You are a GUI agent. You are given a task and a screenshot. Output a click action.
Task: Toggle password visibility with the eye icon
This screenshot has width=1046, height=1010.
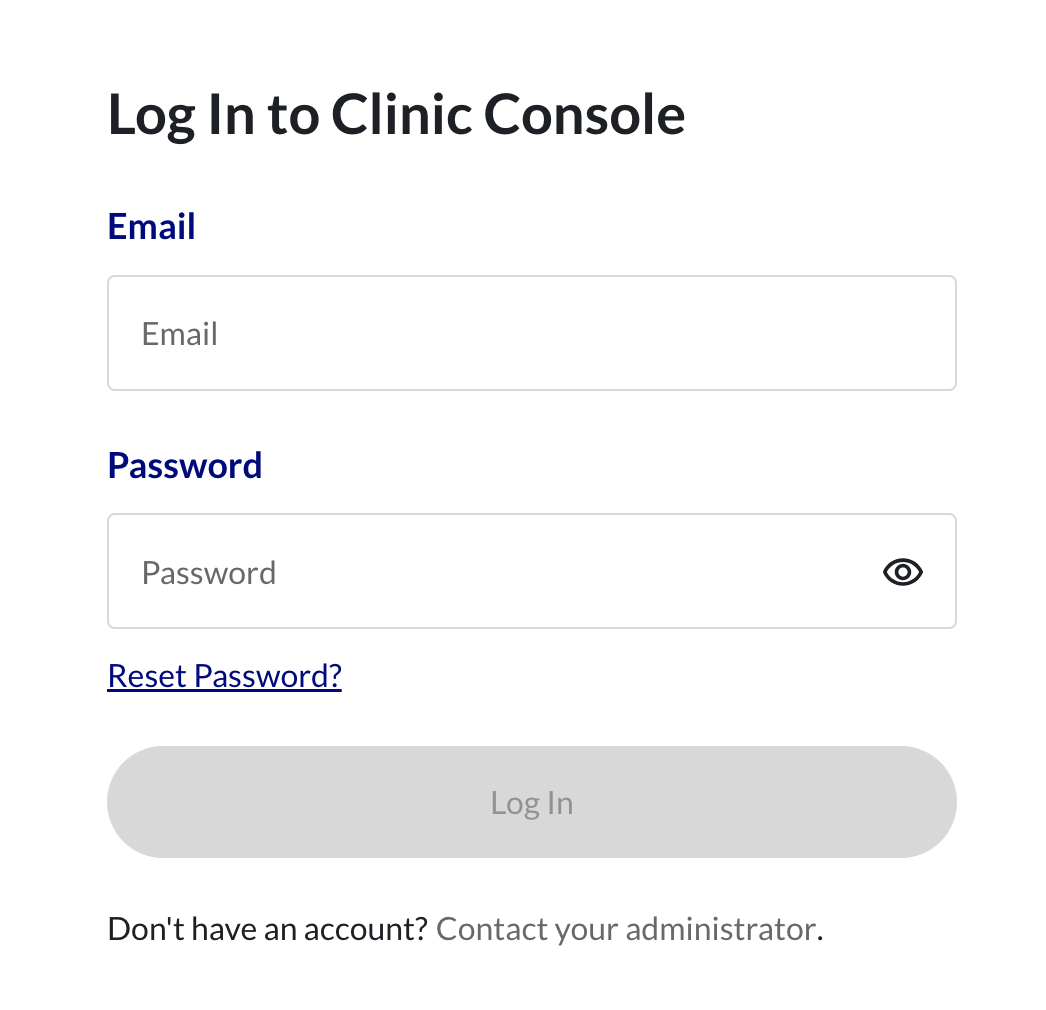click(x=902, y=572)
